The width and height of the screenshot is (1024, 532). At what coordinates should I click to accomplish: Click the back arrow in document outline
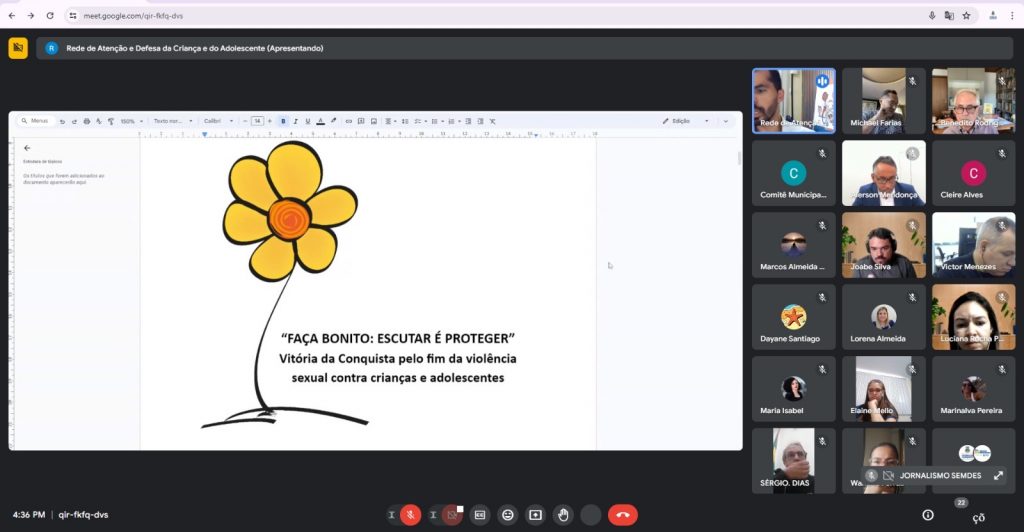pyautogui.click(x=27, y=147)
